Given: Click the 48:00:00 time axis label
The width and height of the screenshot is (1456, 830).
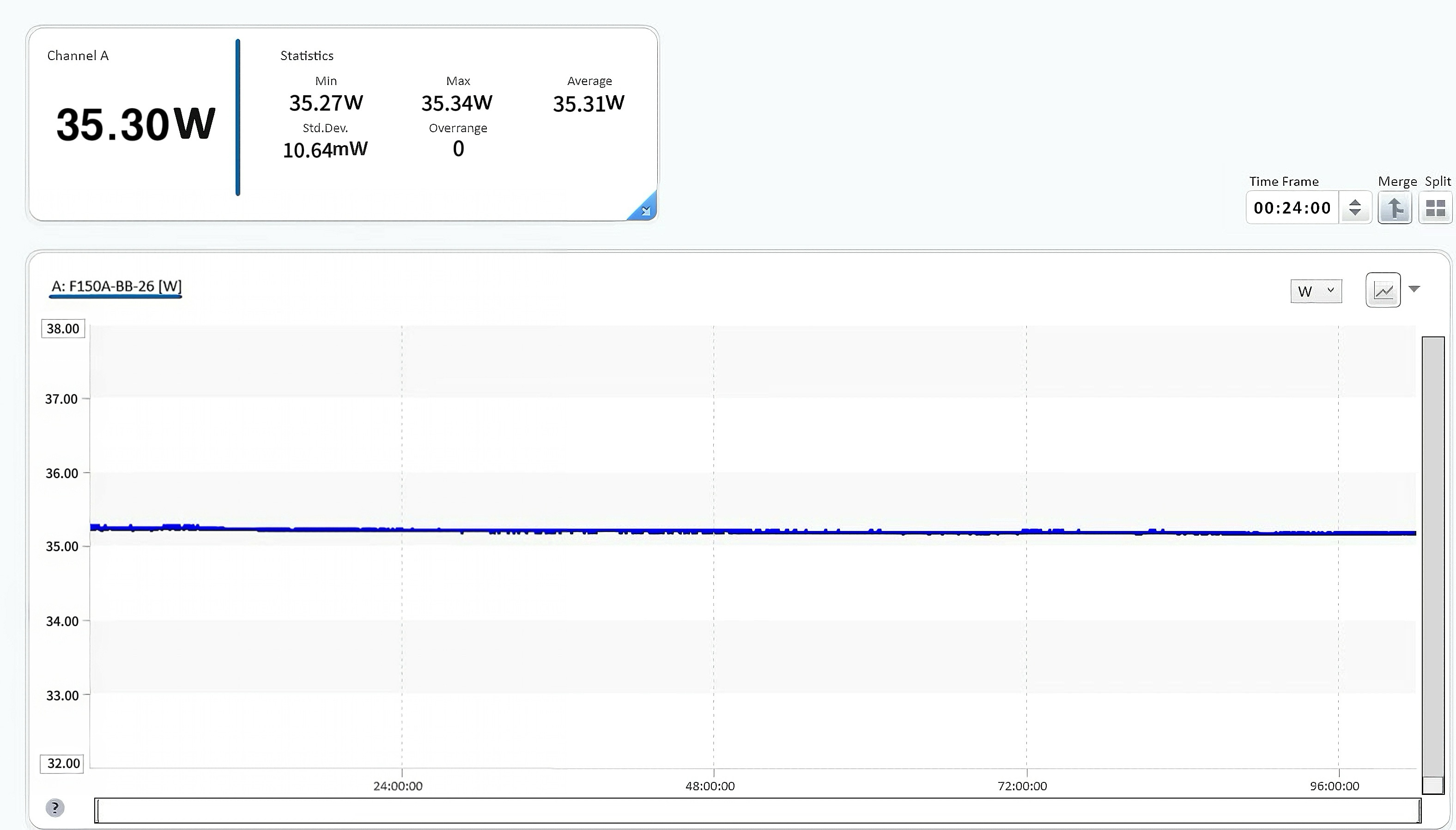Looking at the screenshot, I should [x=710, y=786].
